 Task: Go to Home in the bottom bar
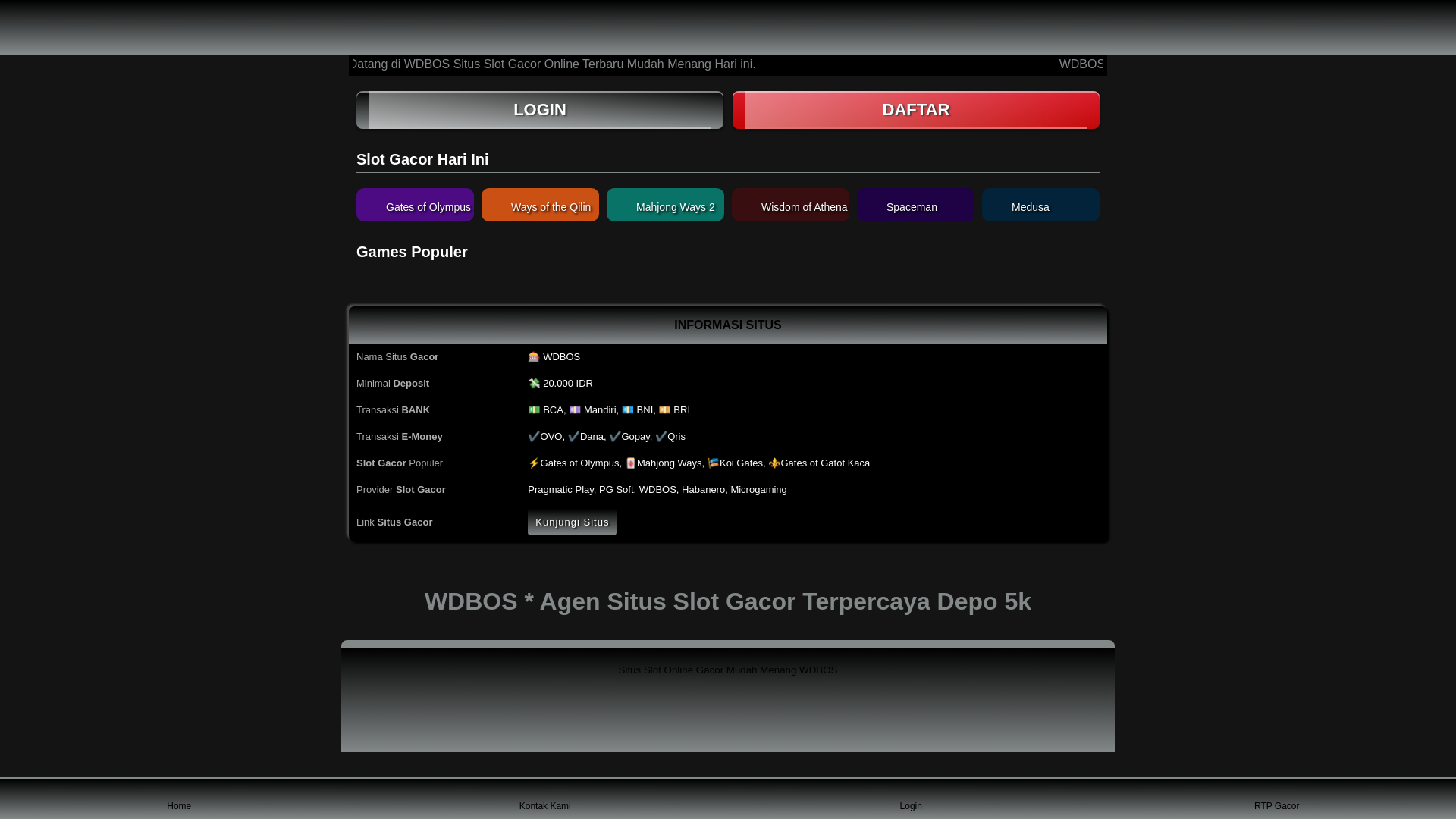point(179,806)
